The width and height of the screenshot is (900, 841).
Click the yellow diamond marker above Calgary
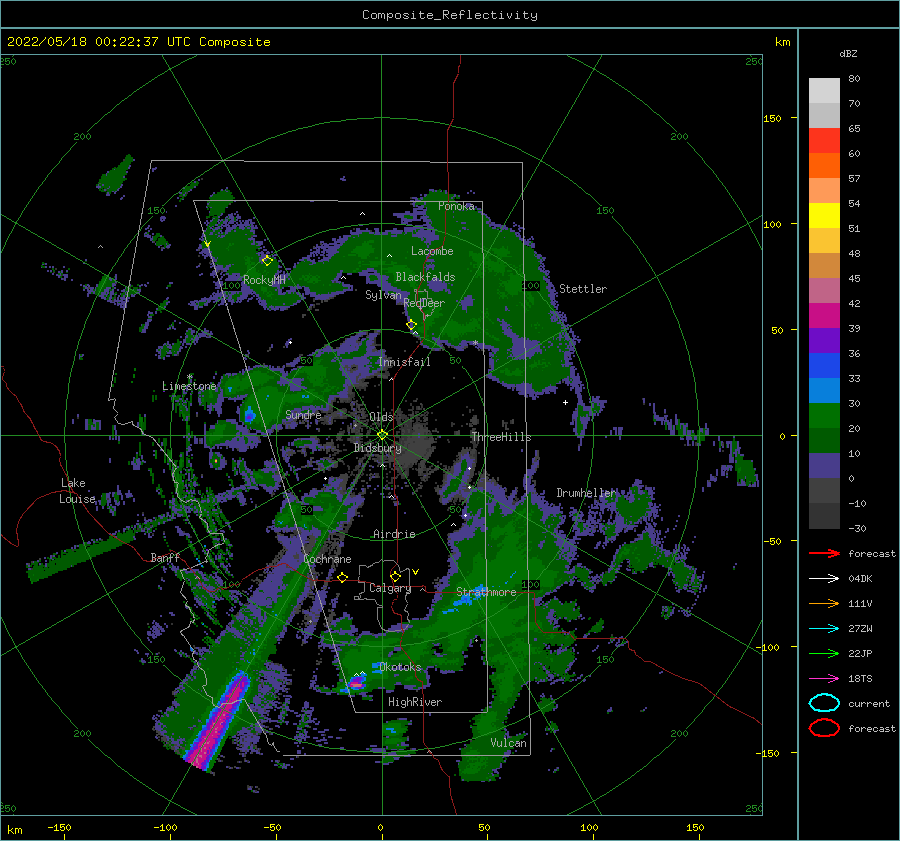[x=395, y=576]
